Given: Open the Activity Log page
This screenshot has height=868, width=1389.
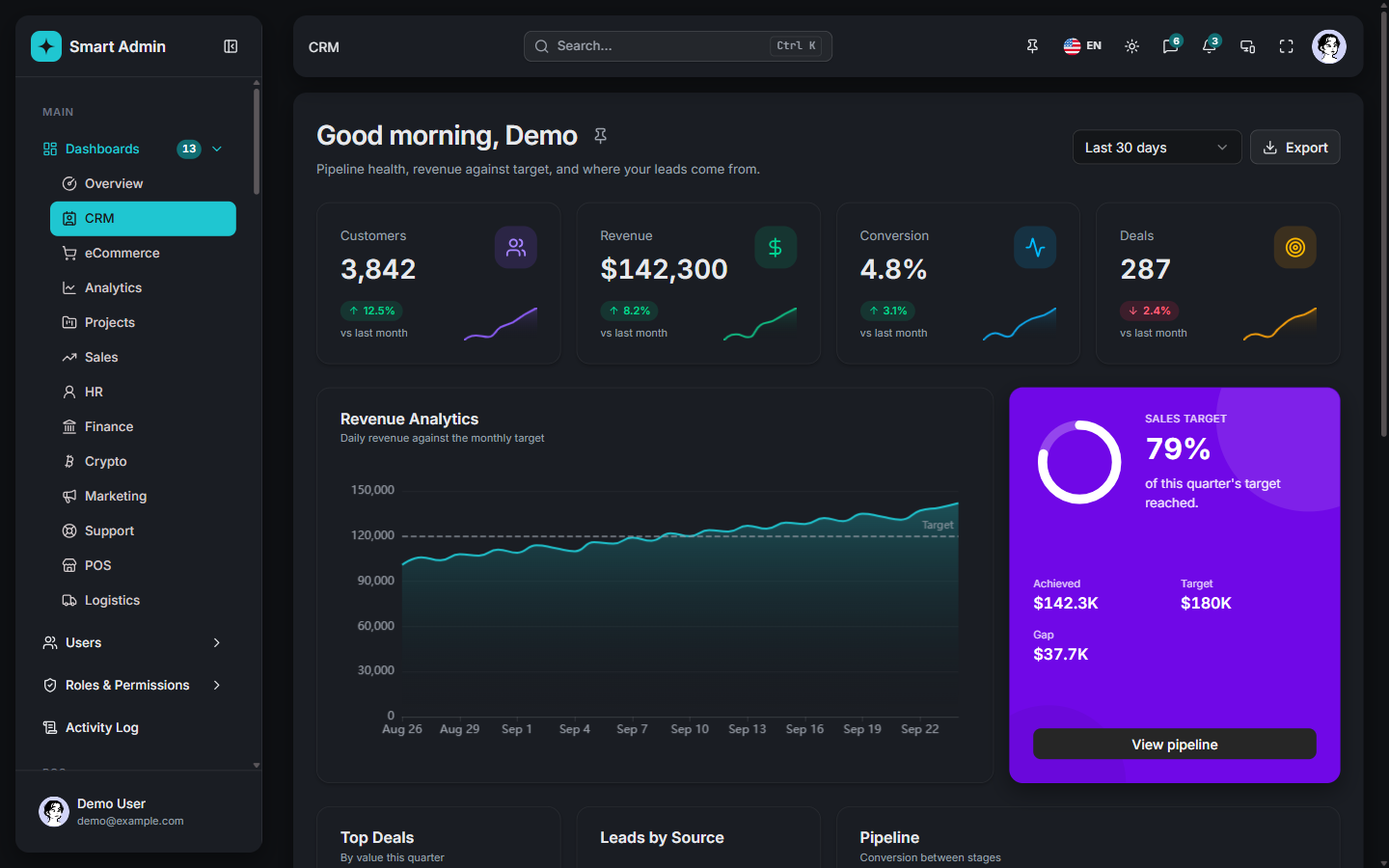Looking at the screenshot, I should [133, 727].
